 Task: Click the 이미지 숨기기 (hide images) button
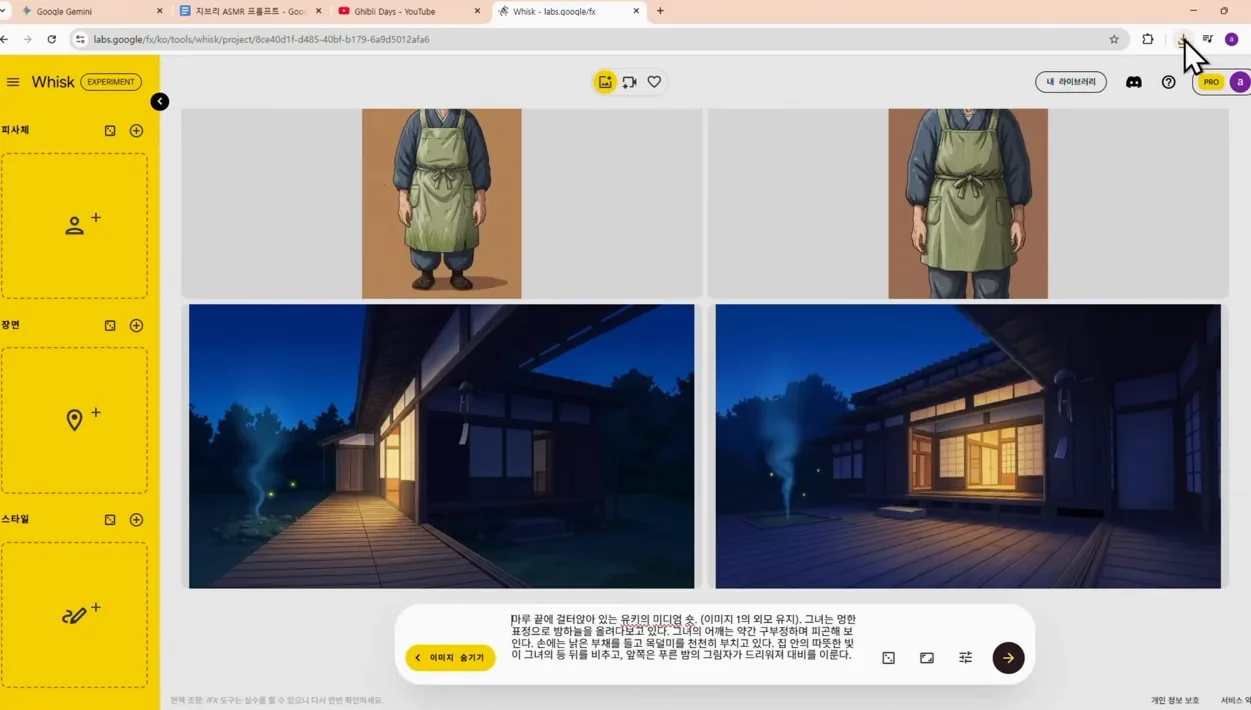[451, 658]
